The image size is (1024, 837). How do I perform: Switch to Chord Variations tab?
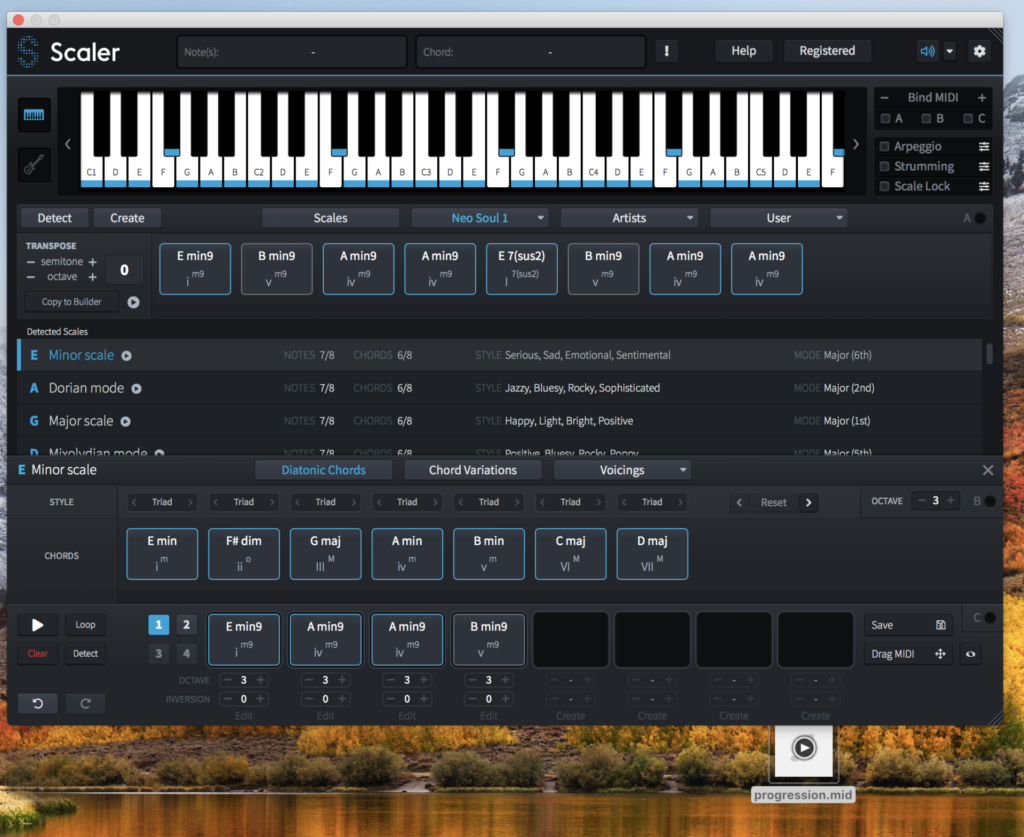click(x=473, y=470)
